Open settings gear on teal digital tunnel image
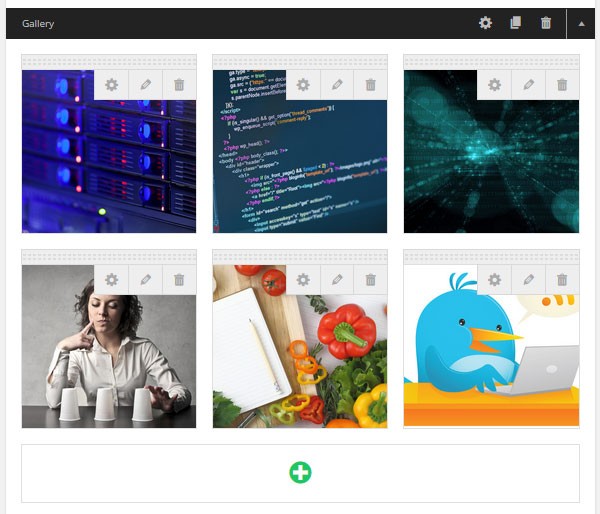 point(494,85)
